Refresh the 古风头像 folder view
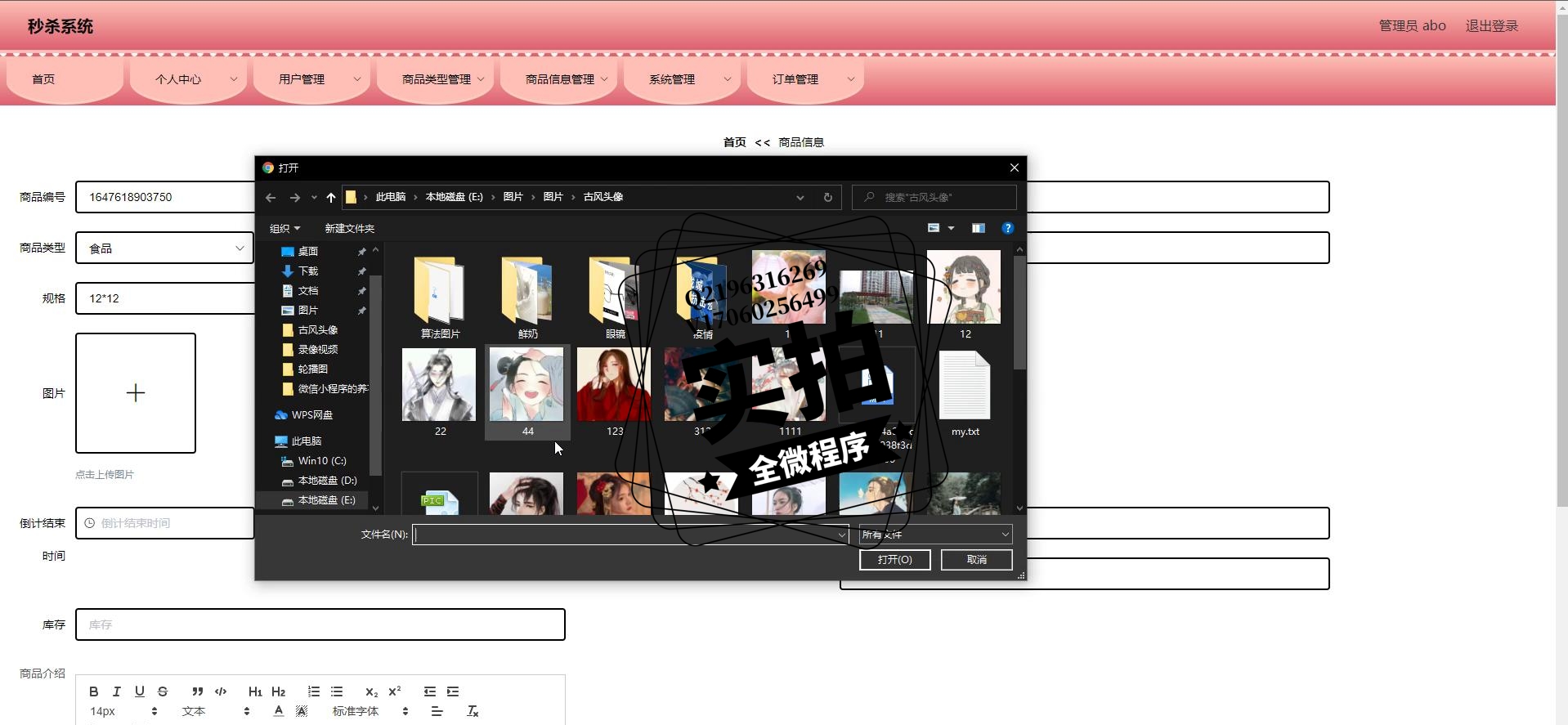1568x725 pixels. 827,197
